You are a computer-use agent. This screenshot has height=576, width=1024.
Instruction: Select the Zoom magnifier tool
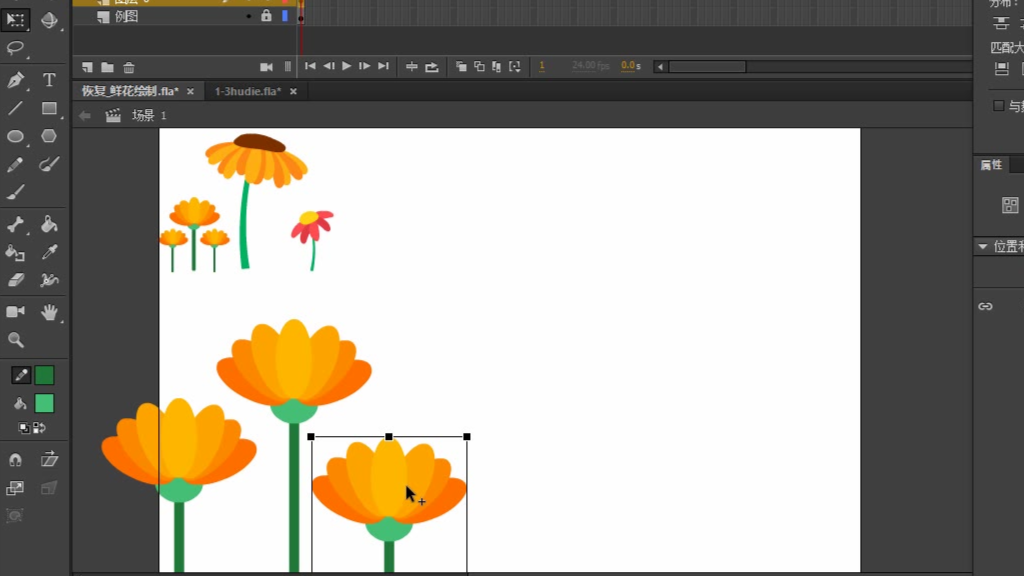16,340
